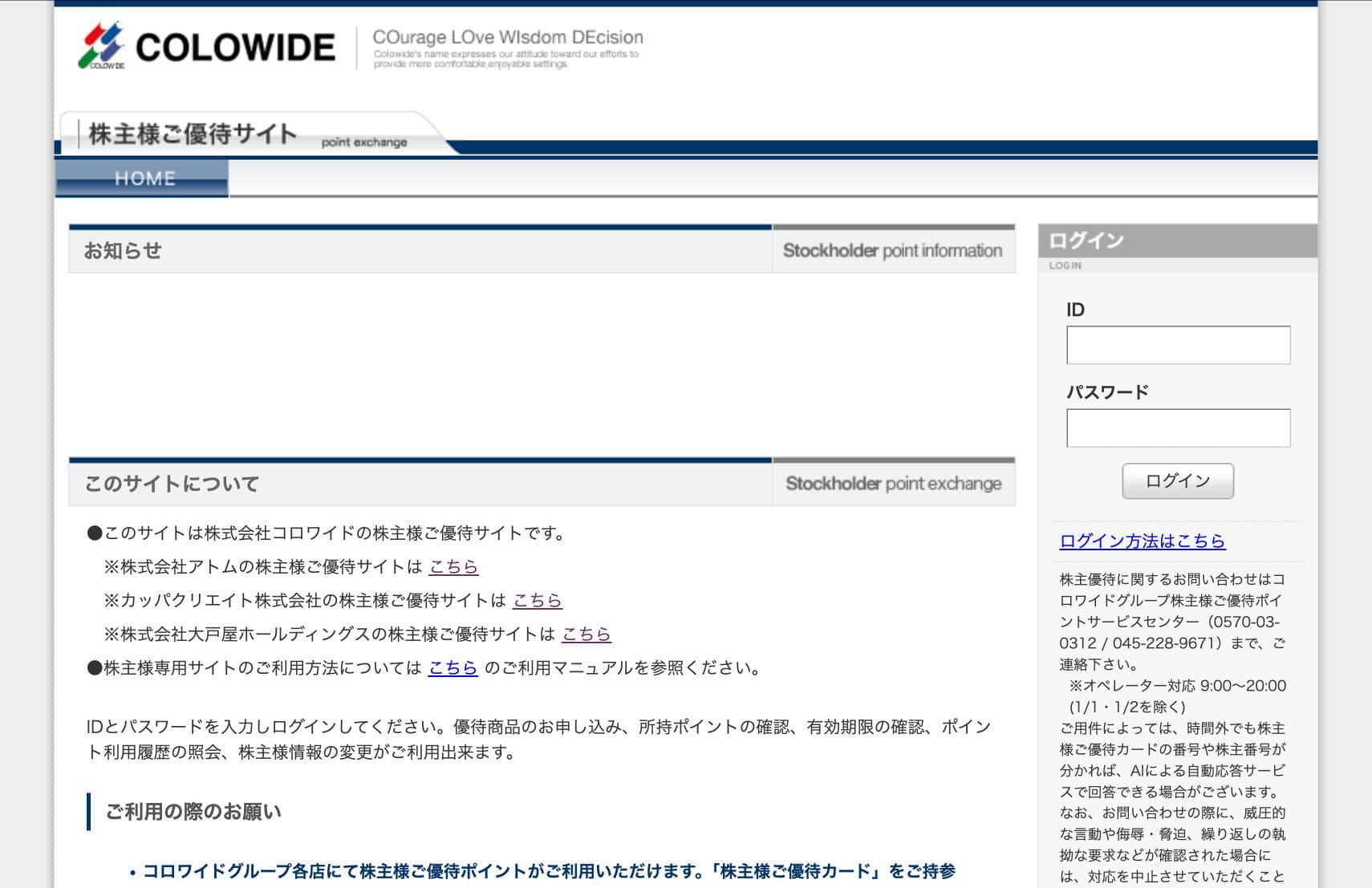Click the ご利用の際のお願い heading
Viewport: 1372px width, 888px height.
(193, 812)
